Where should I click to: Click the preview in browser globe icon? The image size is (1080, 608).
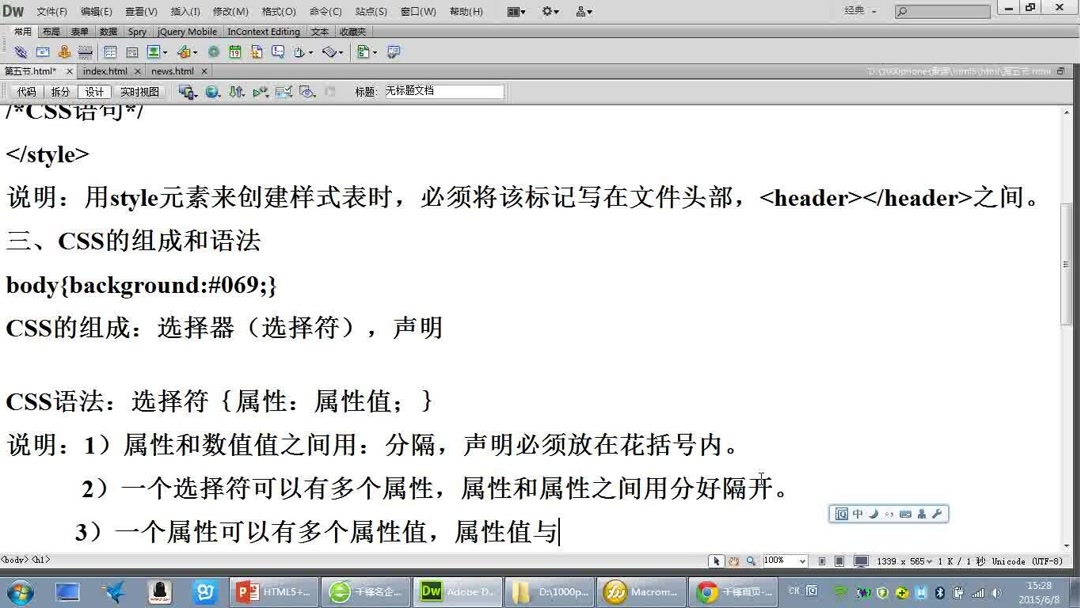212,91
